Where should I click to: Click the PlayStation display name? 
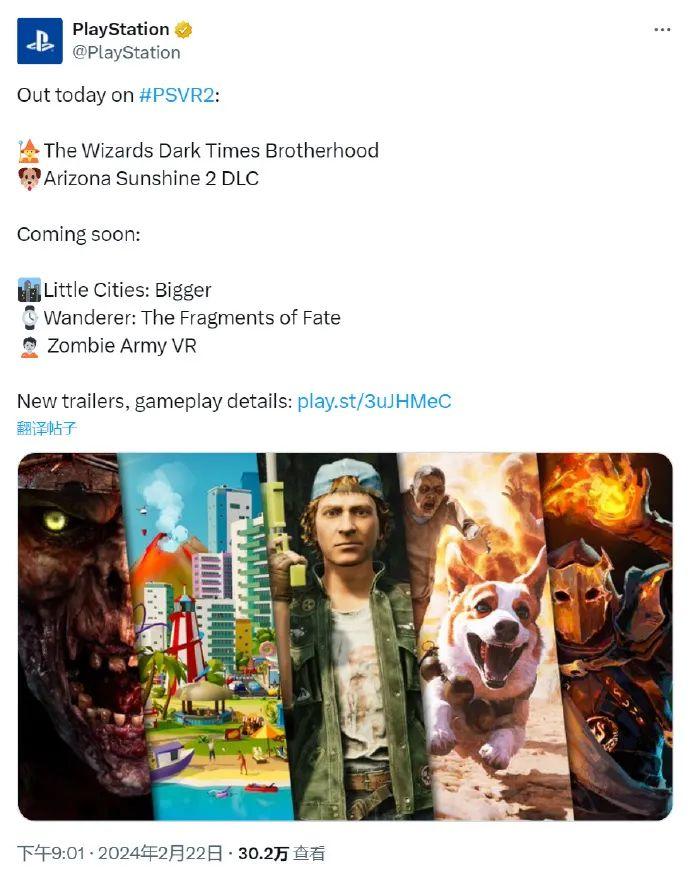121,29
